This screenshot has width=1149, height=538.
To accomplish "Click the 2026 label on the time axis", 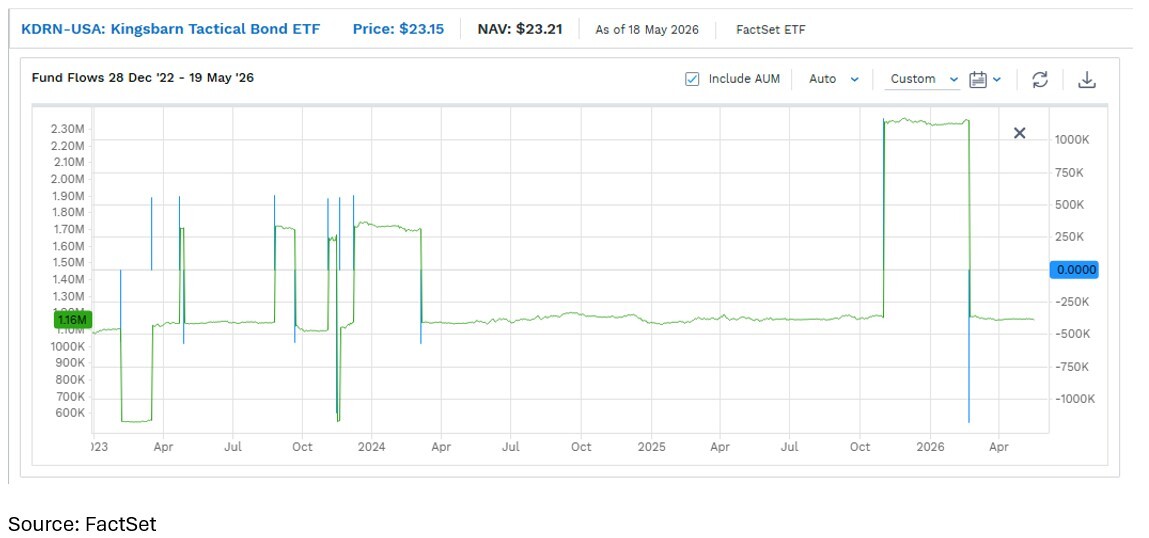I will point(931,446).
